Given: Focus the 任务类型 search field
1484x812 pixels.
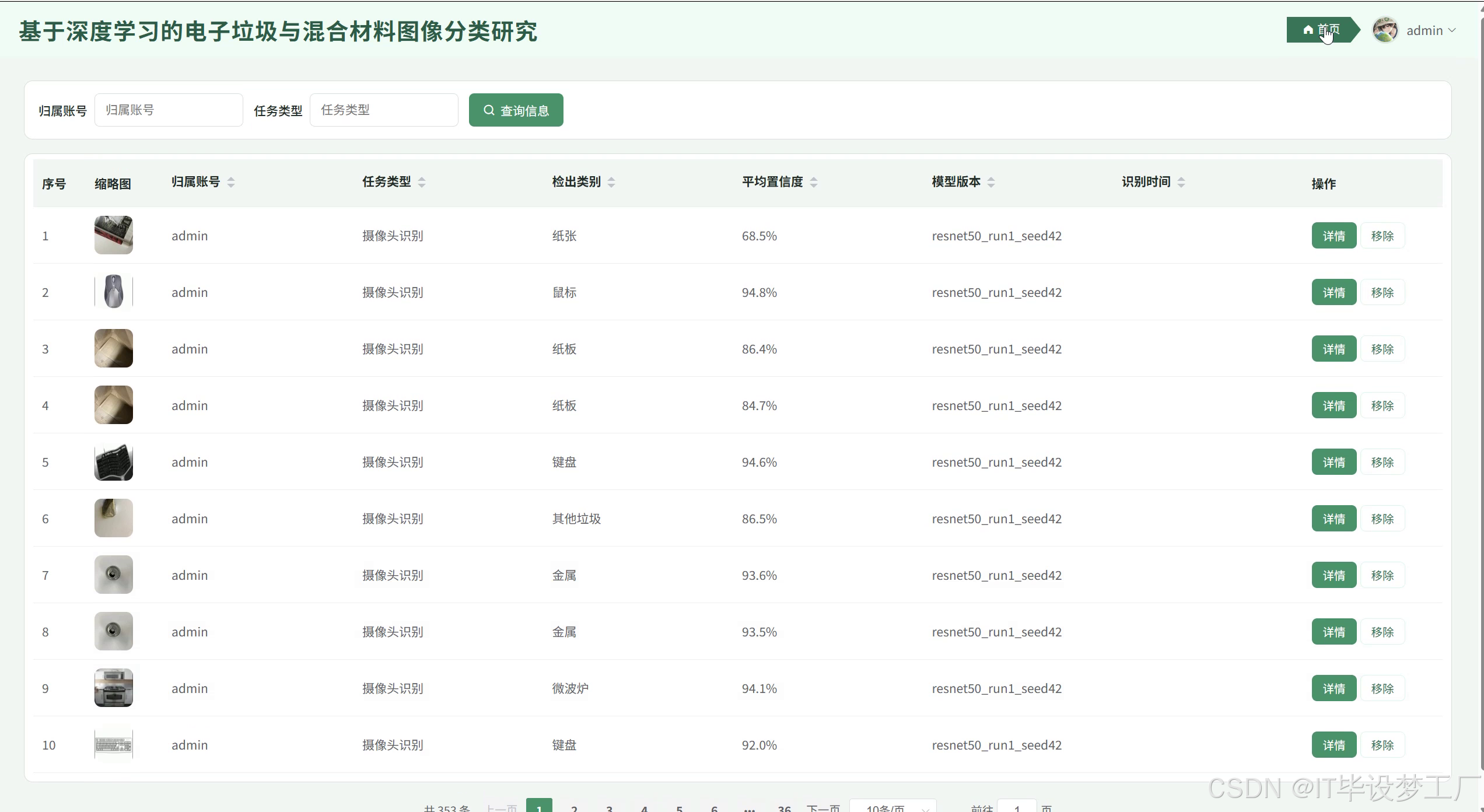Looking at the screenshot, I should (384, 110).
